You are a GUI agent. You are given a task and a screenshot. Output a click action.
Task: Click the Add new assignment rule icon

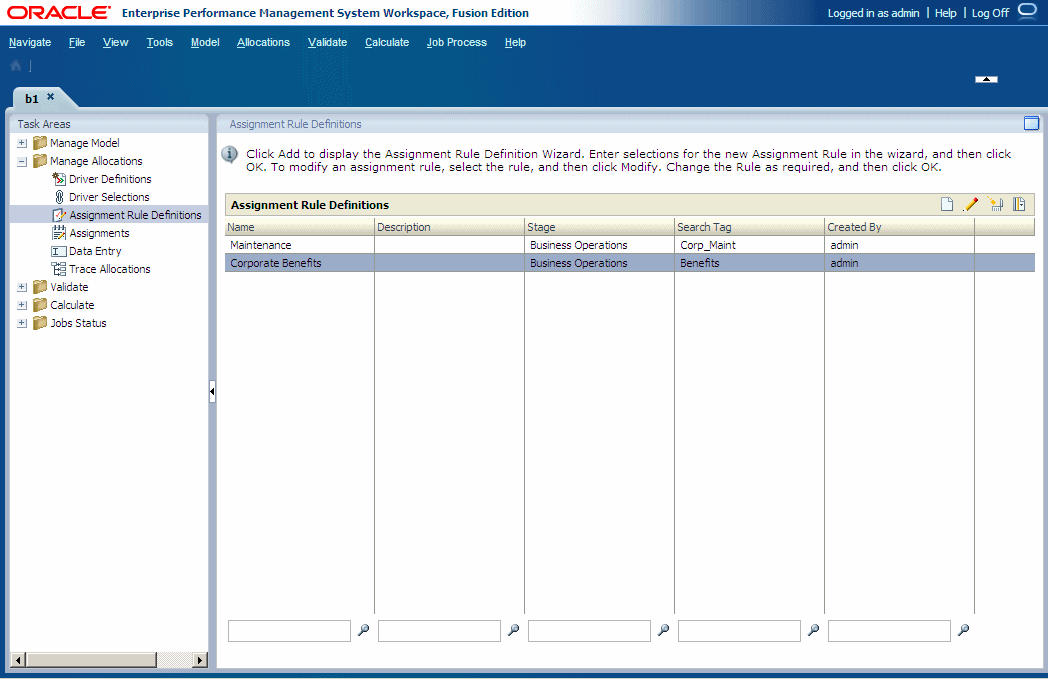pyautogui.click(x=947, y=204)
